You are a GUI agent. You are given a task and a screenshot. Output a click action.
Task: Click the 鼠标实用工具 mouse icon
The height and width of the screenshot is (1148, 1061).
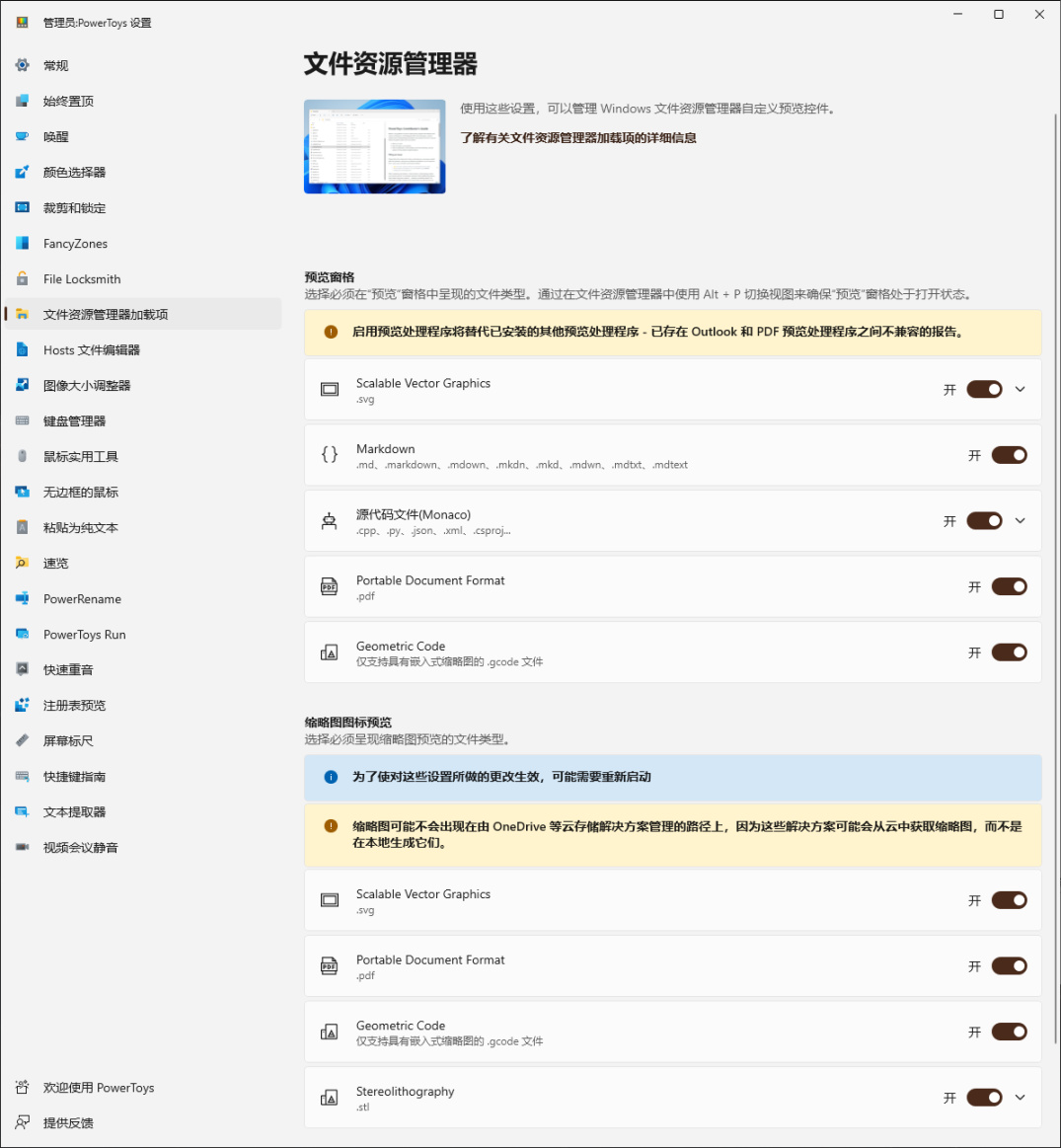pos(22,456)
